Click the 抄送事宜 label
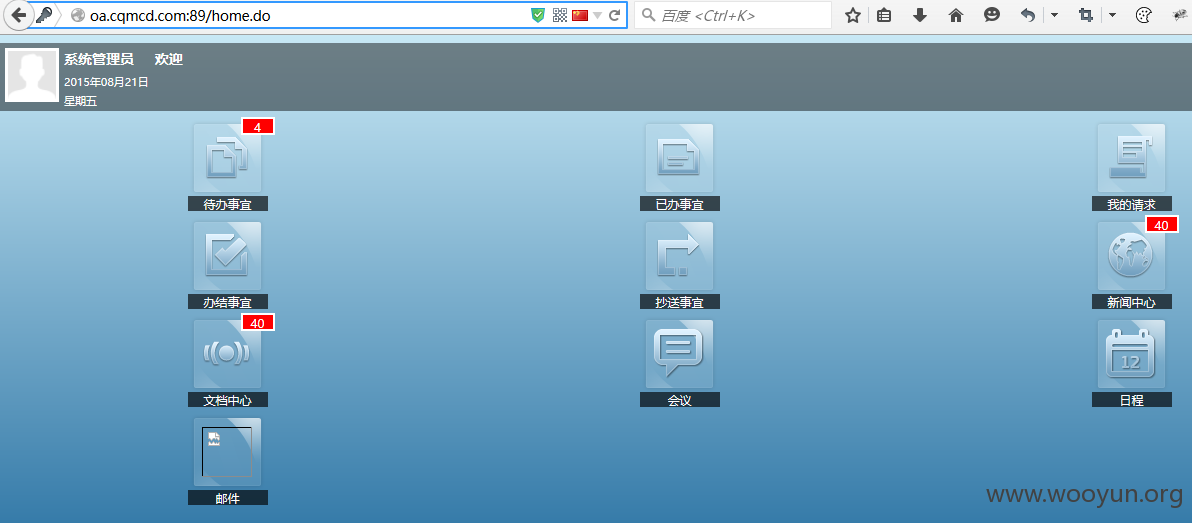This screenshot has width=1192, height=523. coord(680,302)
